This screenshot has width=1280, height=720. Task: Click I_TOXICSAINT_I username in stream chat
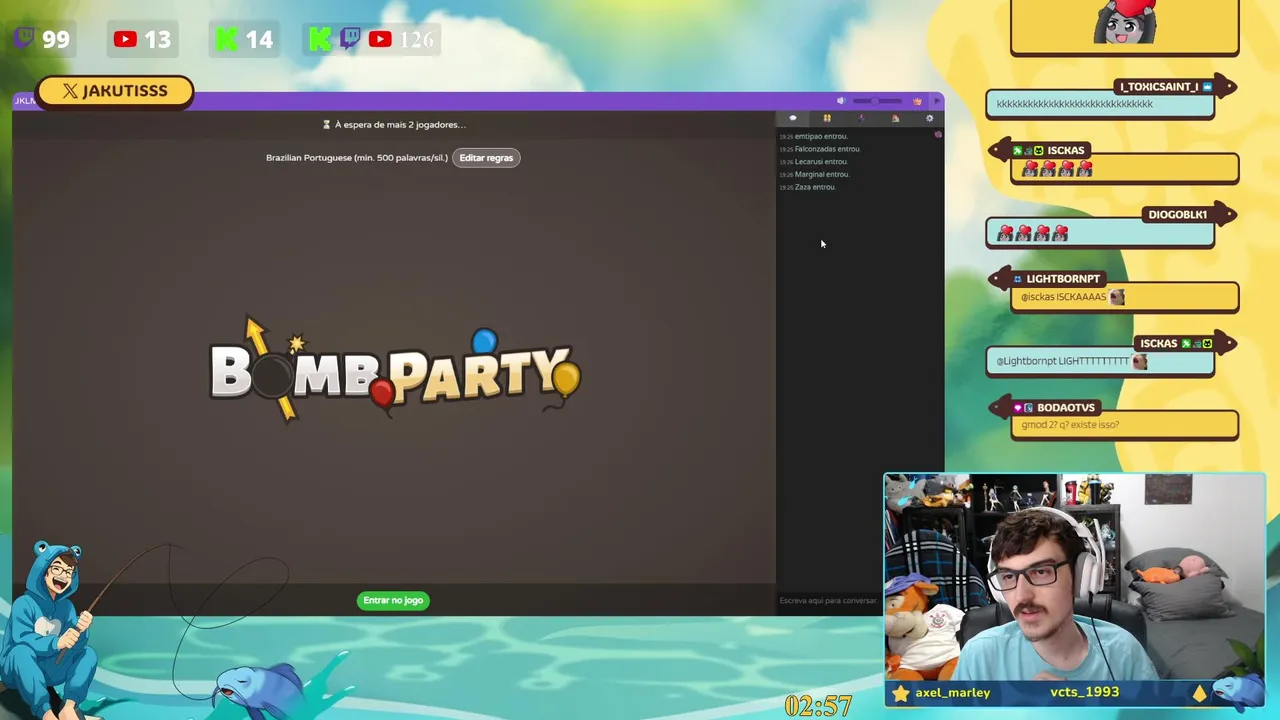click(1158, 87)
